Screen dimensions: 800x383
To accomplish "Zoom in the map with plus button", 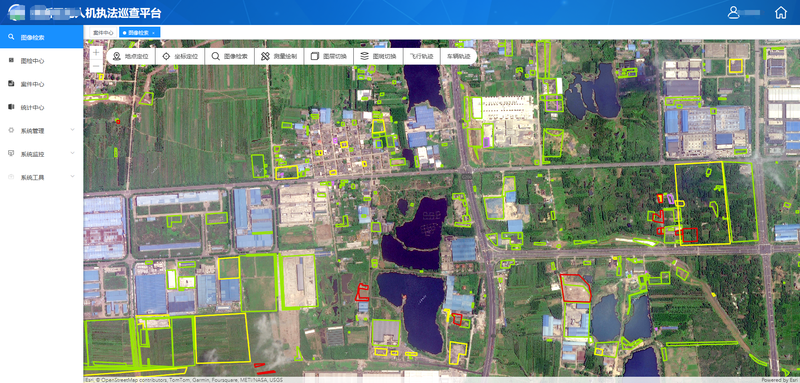I will click(x=96, y=53).
